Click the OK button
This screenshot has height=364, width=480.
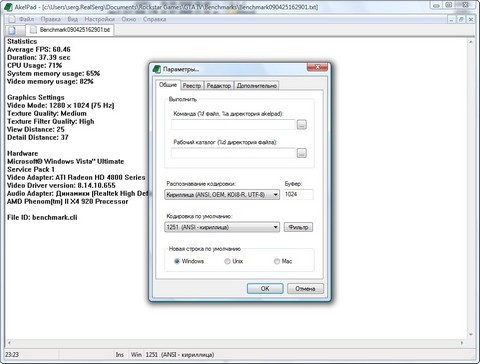[x=265, y=288]
